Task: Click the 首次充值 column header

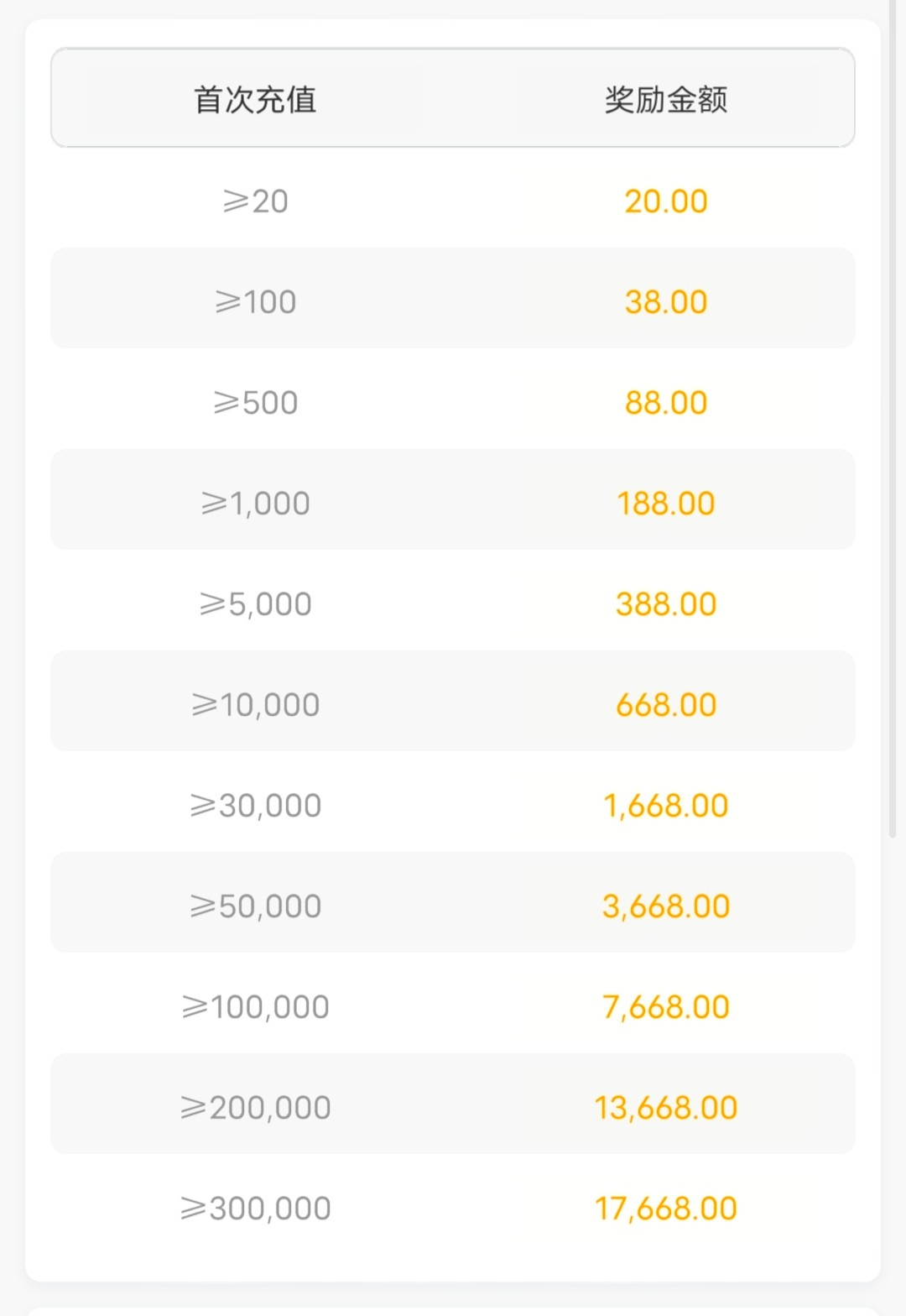Action: point(255,99)
